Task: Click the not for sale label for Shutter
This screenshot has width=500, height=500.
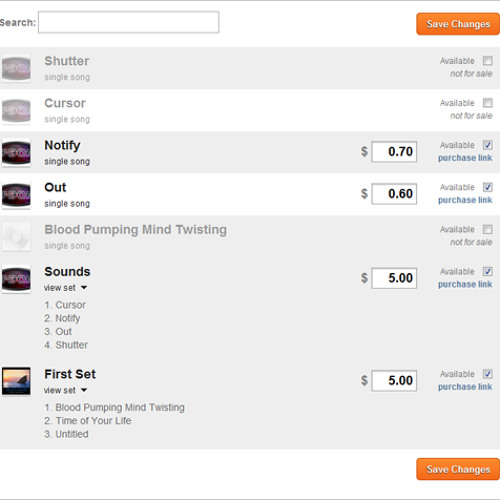Action: [x=471, y=74]
